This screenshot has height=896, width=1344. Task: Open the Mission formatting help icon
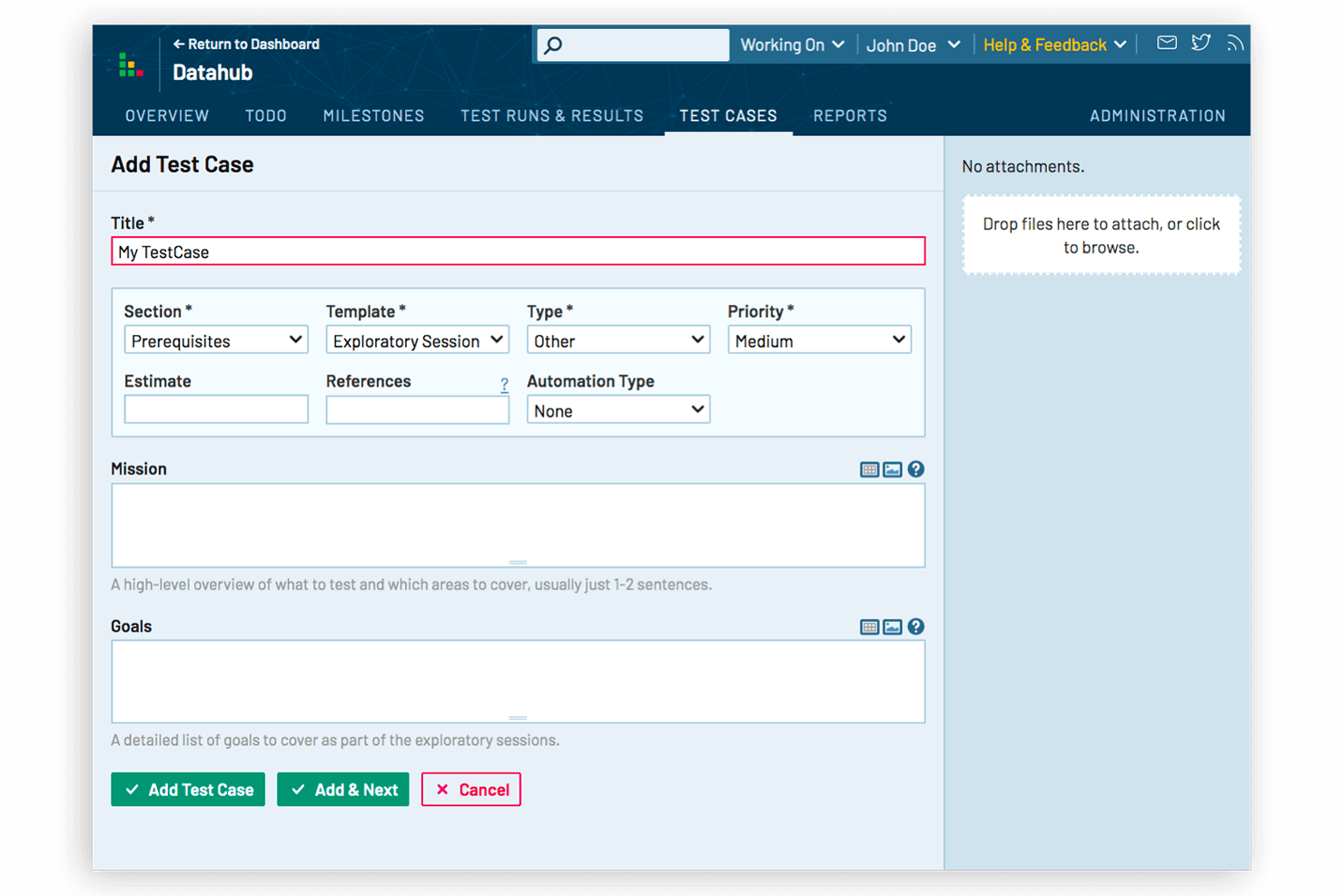pyautogui.click(x=915, y=469)
